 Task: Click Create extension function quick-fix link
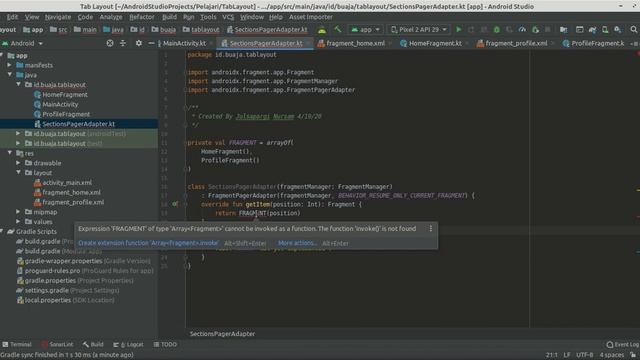point(148,243)
